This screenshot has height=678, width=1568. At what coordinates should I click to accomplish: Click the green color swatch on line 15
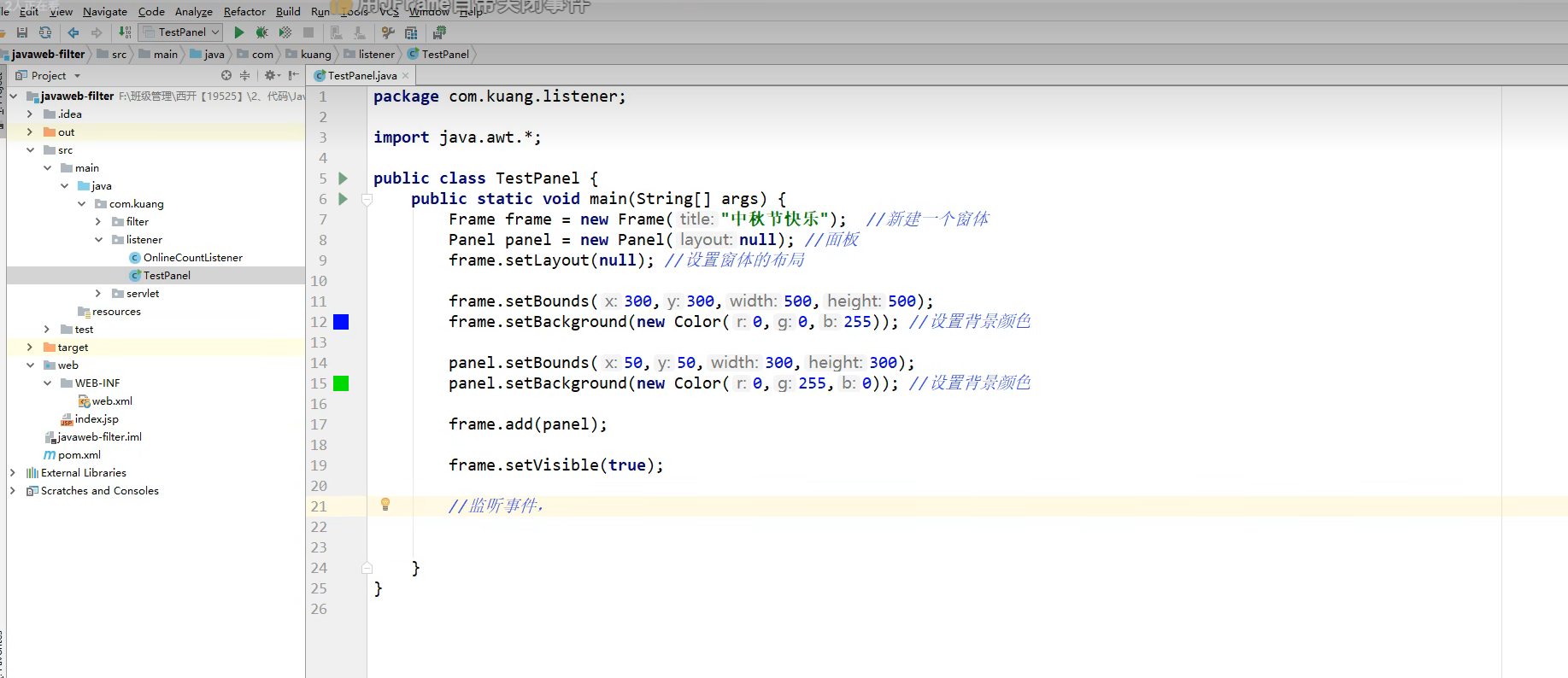tap(341, 383)
